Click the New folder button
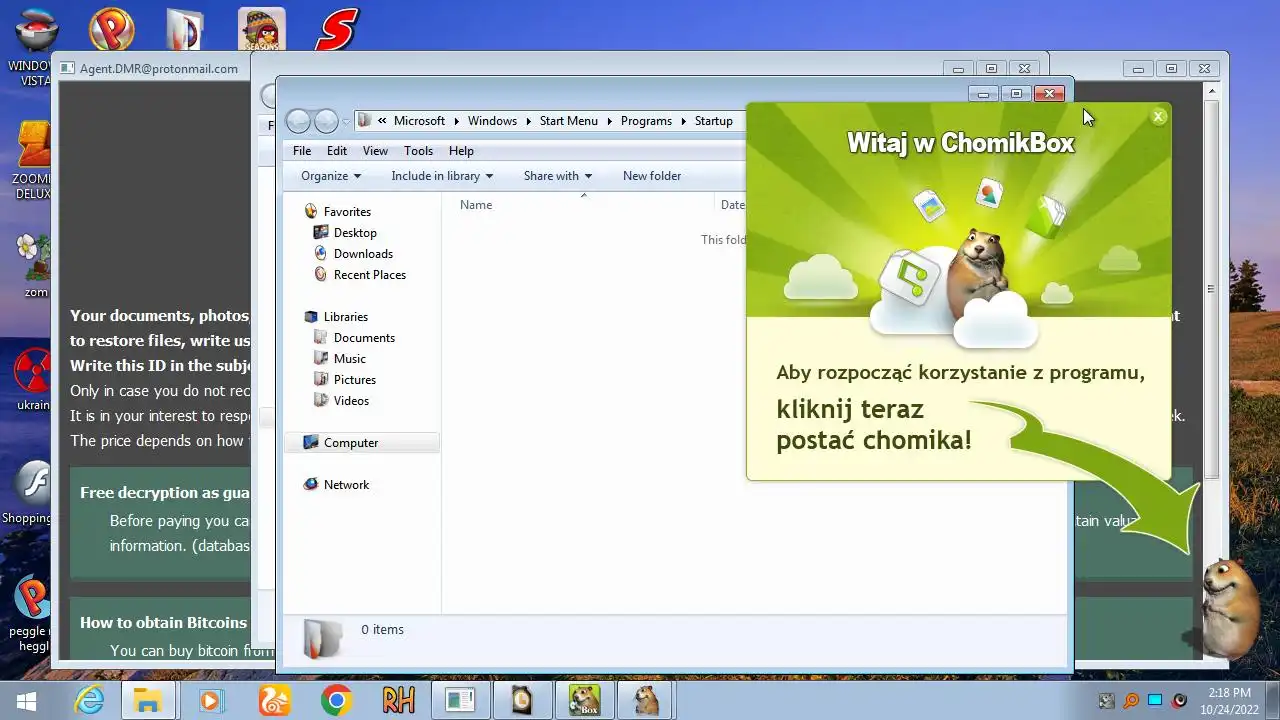 pos(652,176)
